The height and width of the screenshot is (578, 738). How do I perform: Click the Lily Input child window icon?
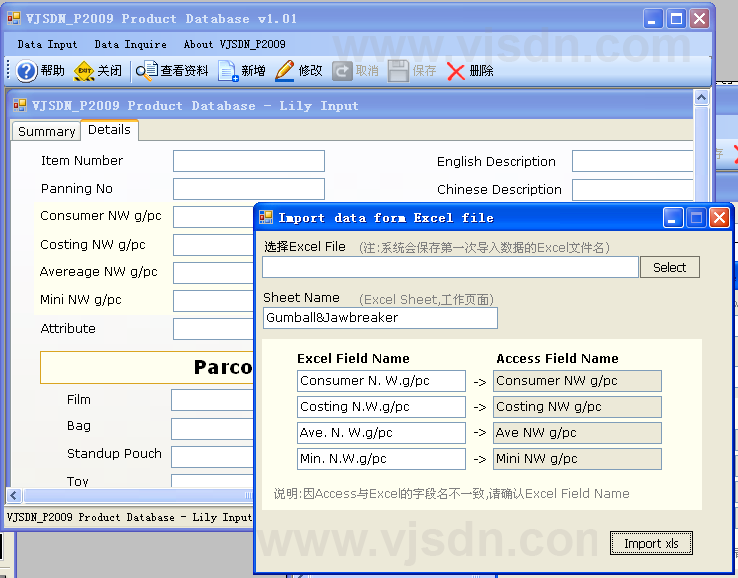point(20,105)
